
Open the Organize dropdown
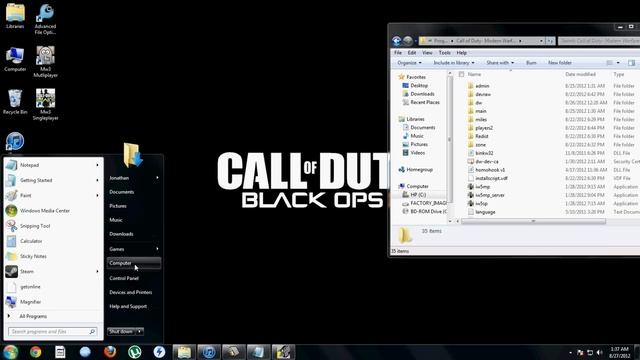click(x=409, y=63)
